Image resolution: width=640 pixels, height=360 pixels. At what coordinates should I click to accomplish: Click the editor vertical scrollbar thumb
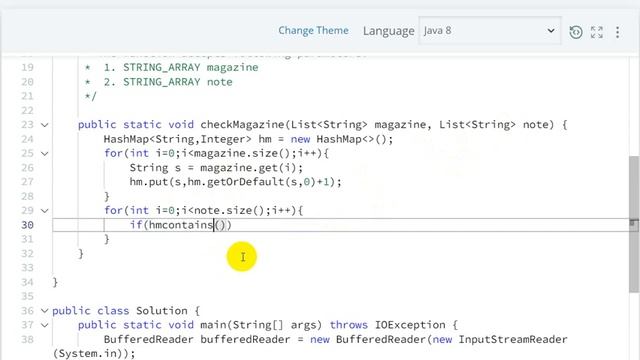pyautogui.click(x=633, y=224)
